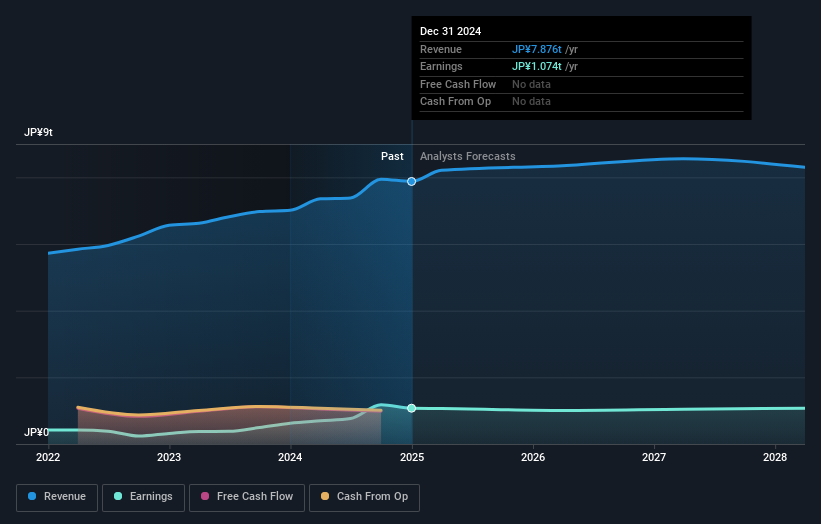This screenshot has height=524, width=821.
Task: Click the tooltip Revenue row label
Action: point(441,49)
